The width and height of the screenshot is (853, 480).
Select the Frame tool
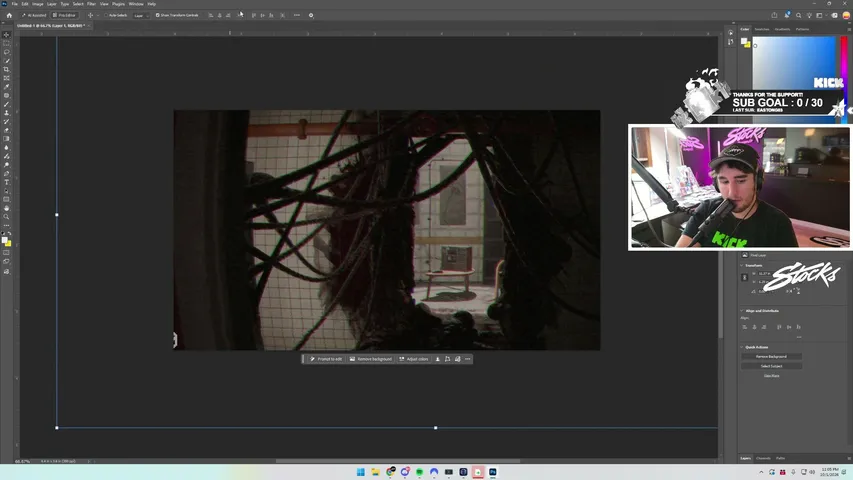pyautogui.click(x=7, y=78)
